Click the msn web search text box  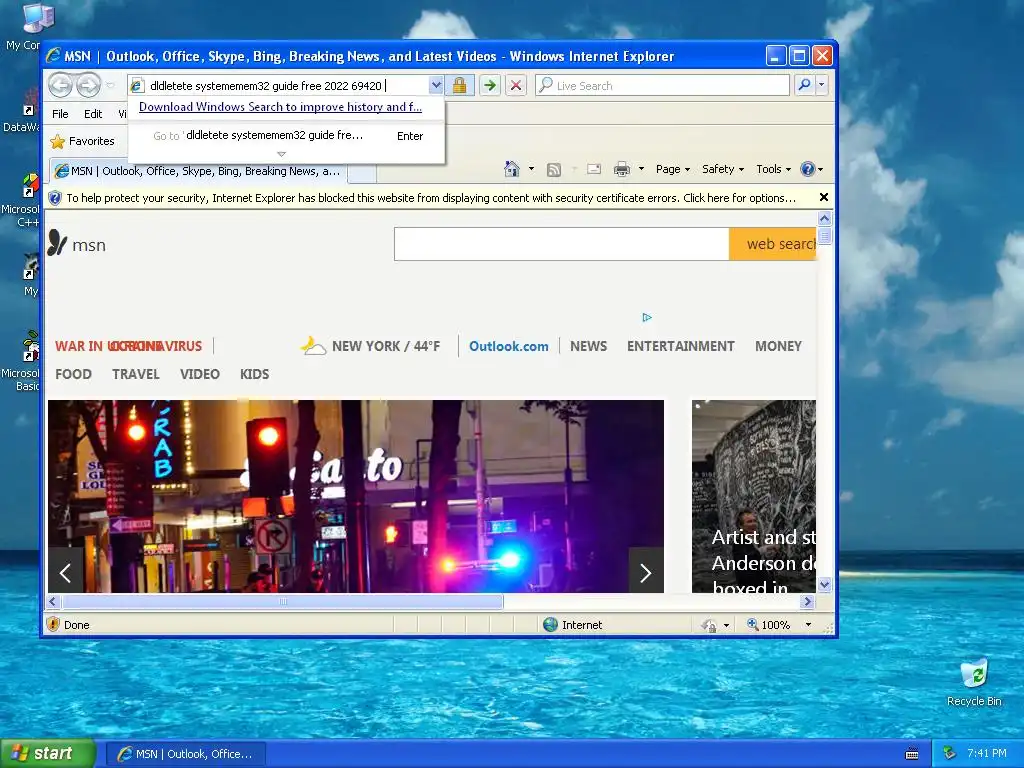(562, 244)
